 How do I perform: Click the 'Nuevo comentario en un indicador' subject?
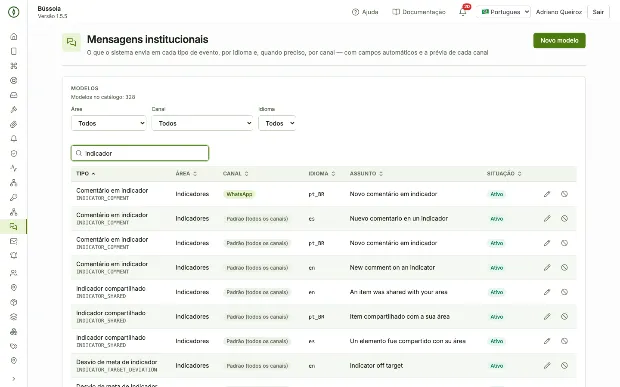[399, 219]
